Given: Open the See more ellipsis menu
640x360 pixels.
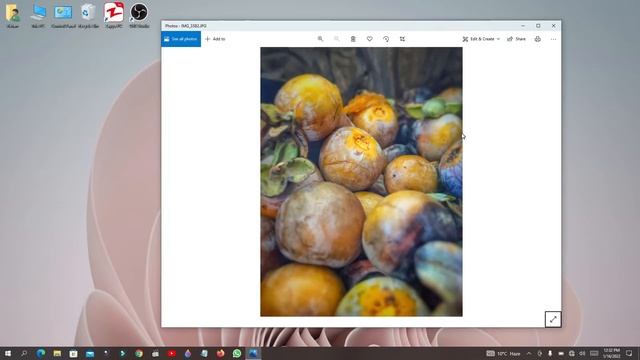Looking at the screenshot, I should point(553,39).
